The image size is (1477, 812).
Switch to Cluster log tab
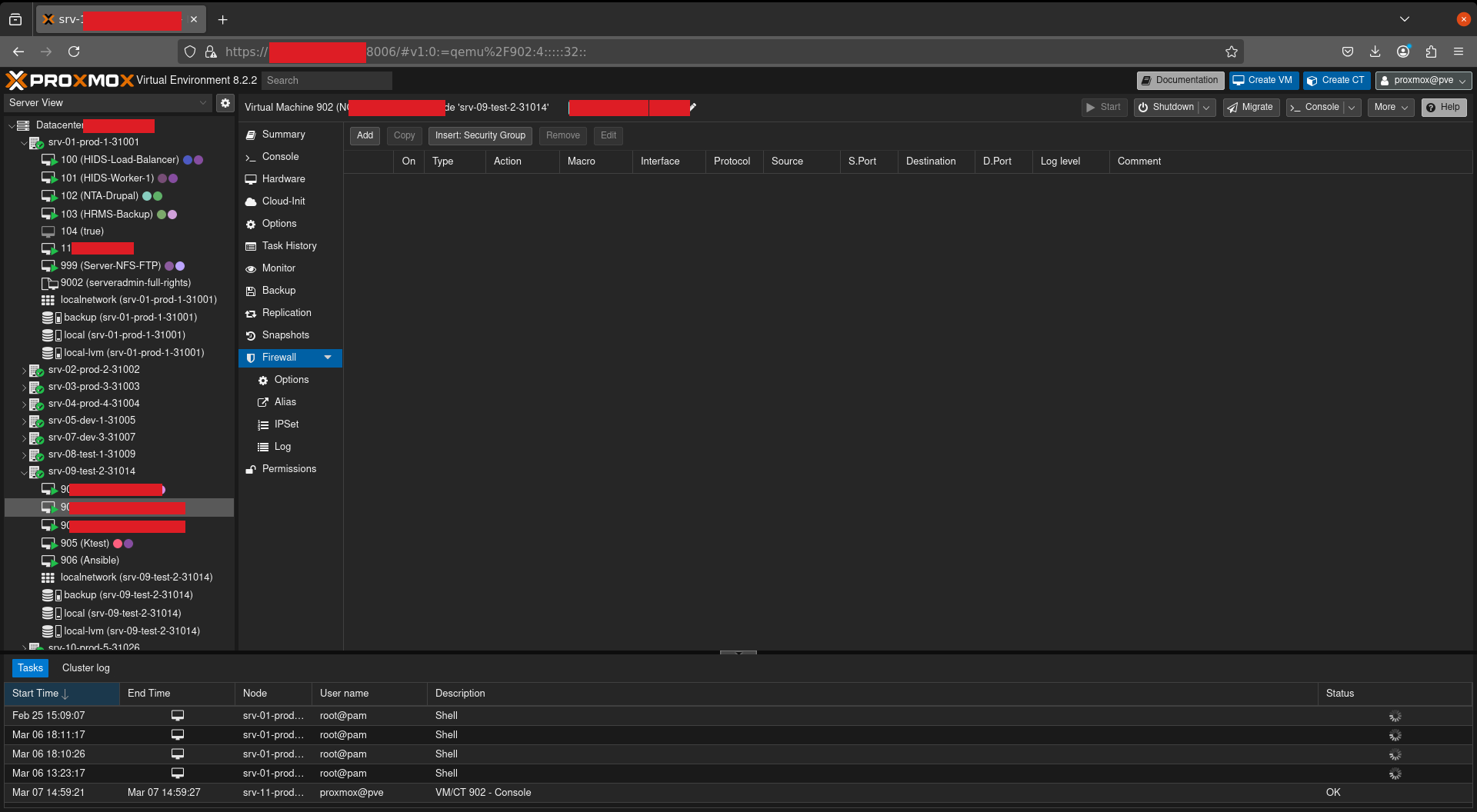86,668
